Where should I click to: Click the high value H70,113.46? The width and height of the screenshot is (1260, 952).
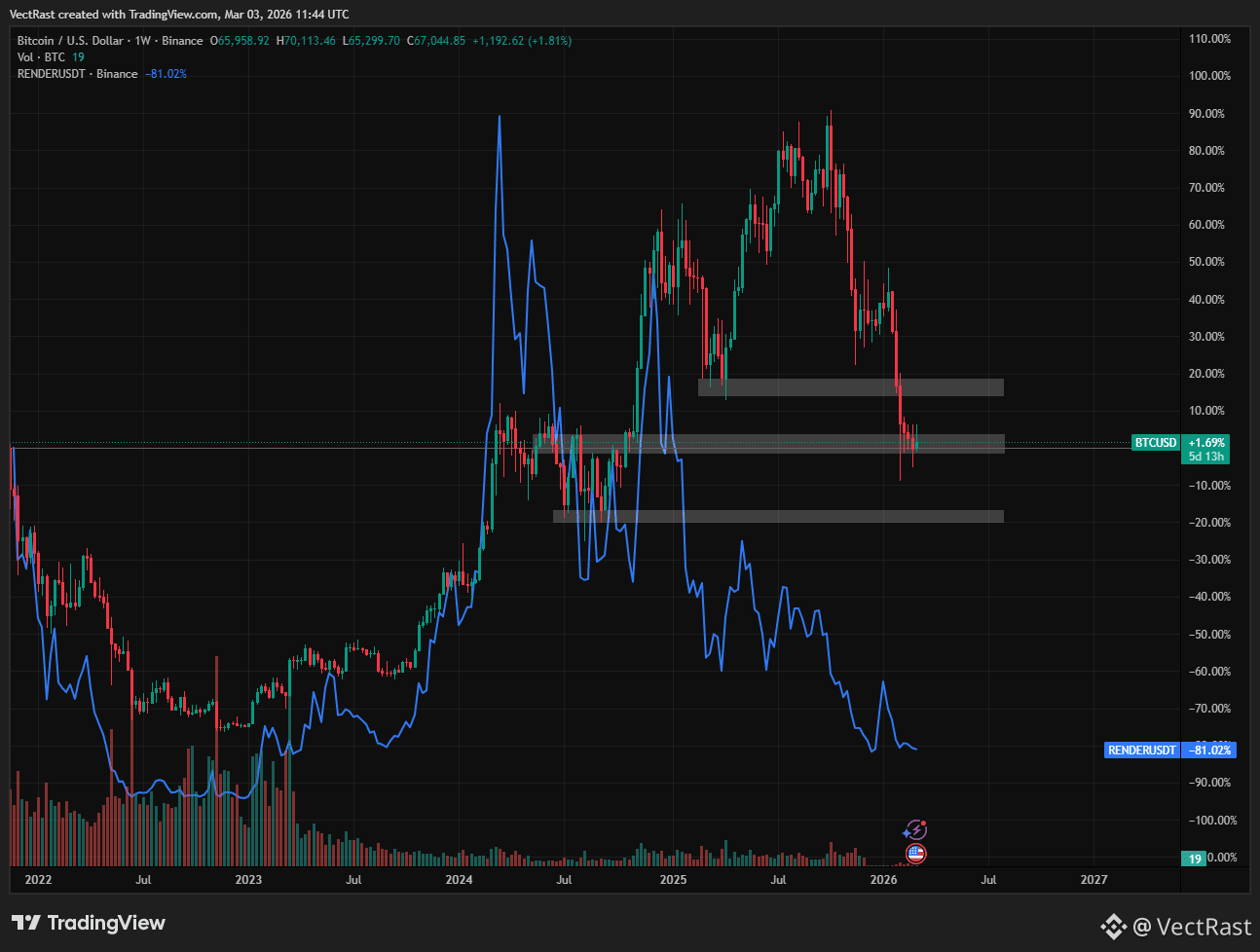click(306, 41)
